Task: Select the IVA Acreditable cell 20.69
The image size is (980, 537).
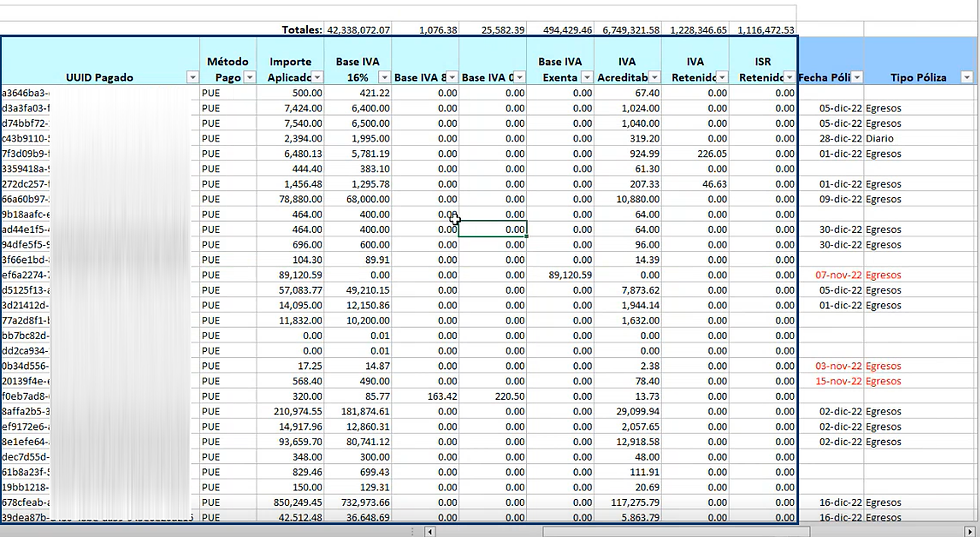Action: pyautogui.click(x=628, y=487)
